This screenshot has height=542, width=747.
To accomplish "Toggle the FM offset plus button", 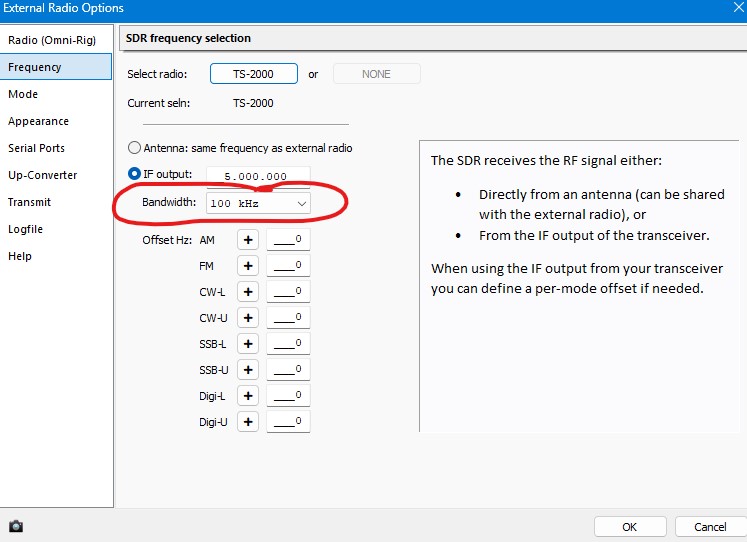I will [x=248, y=266].
